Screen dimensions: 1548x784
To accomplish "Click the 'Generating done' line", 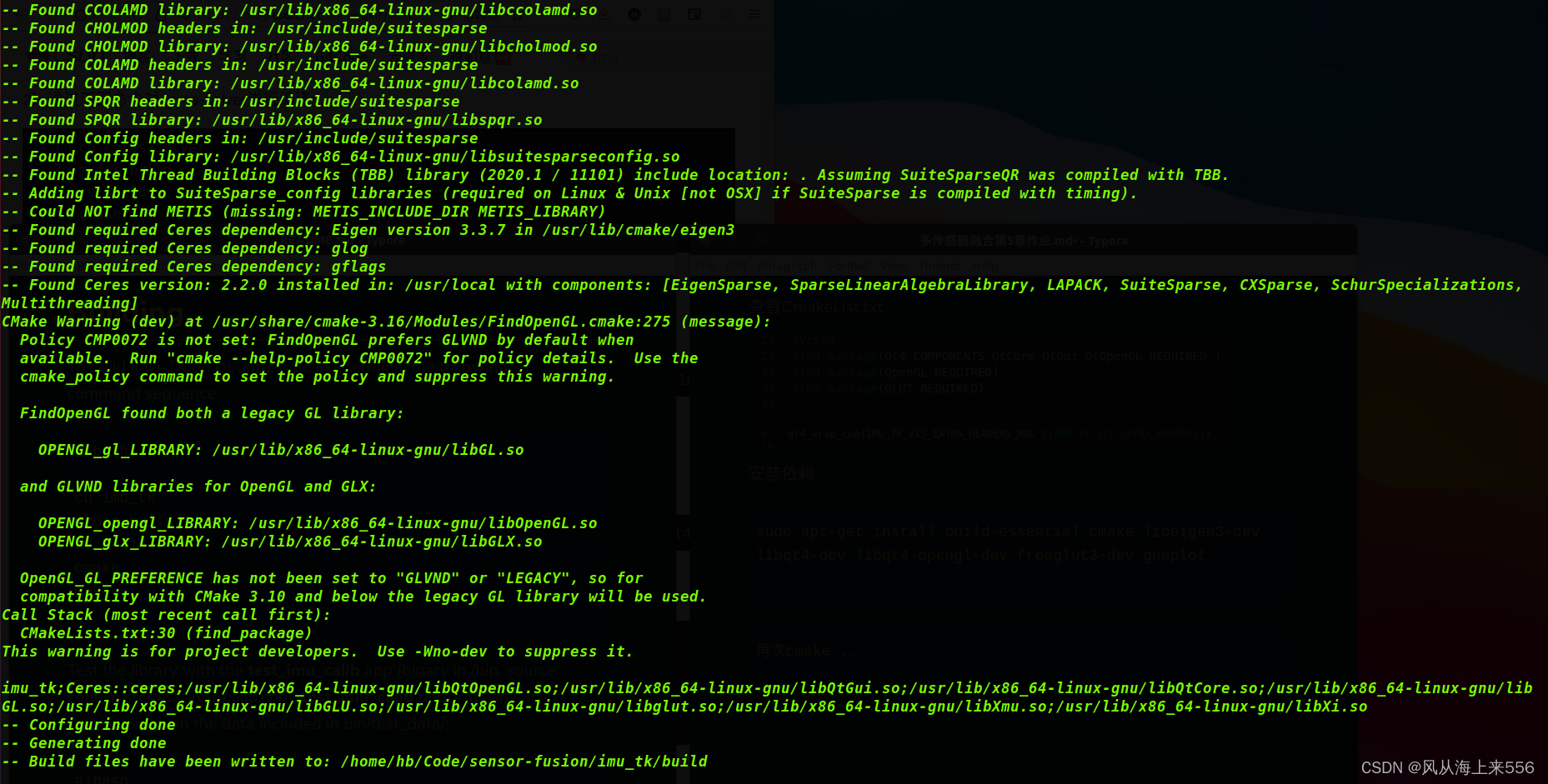I will click(84, 743).
